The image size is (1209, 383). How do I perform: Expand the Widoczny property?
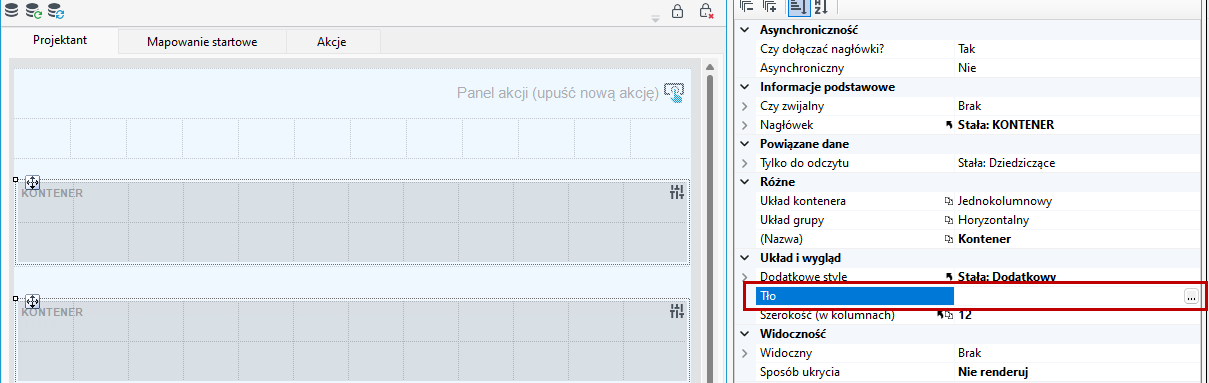coord(744,353)
